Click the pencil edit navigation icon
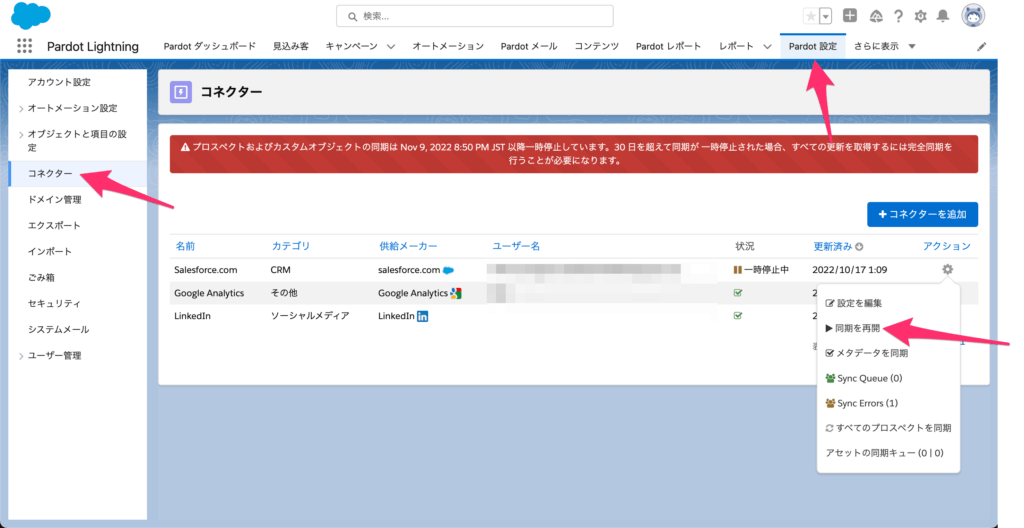1024x528 pixels. (x=982, y=46)
